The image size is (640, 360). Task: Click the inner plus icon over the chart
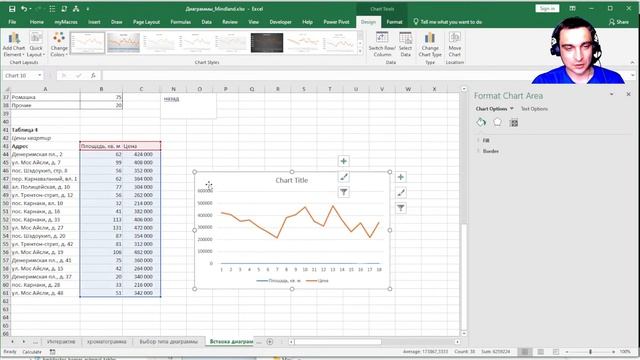[x=343, y=161]
